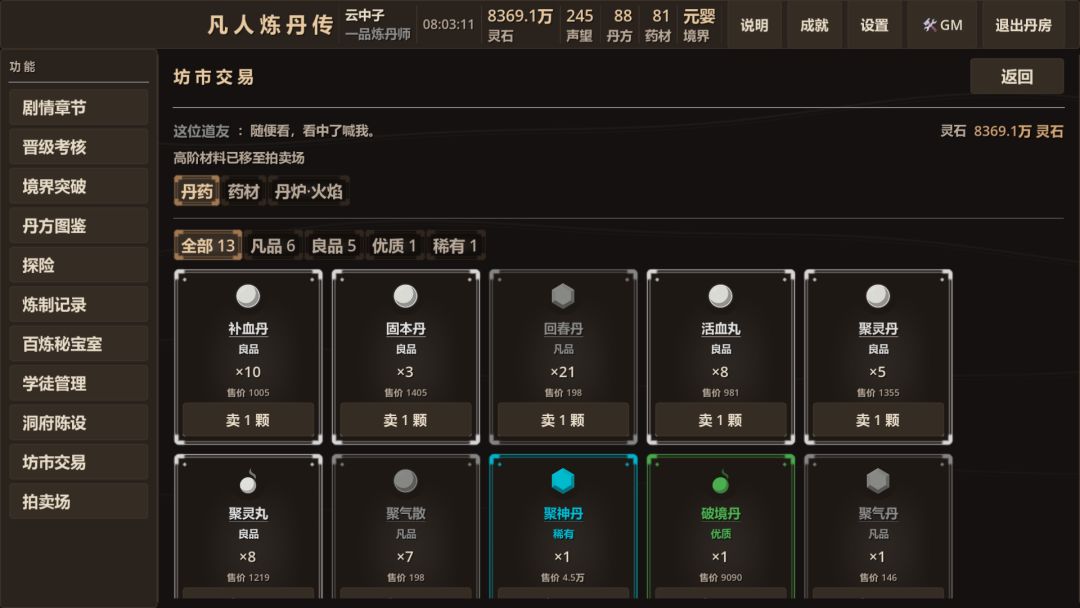
Task: Sell one 活血丸 pill
Action: click(x=720, y=420)
